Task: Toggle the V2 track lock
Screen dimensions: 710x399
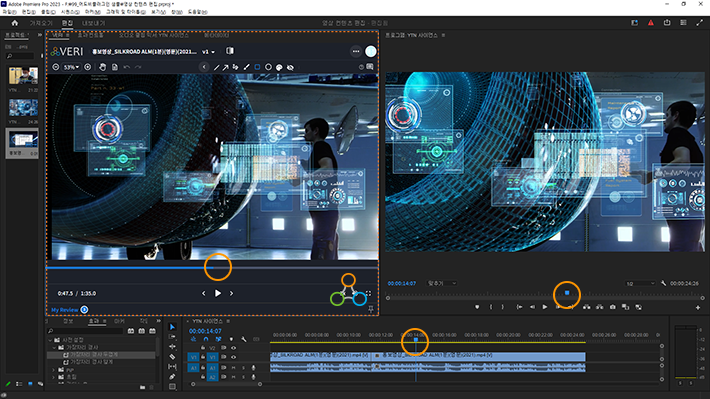Action: click(203, 348)
